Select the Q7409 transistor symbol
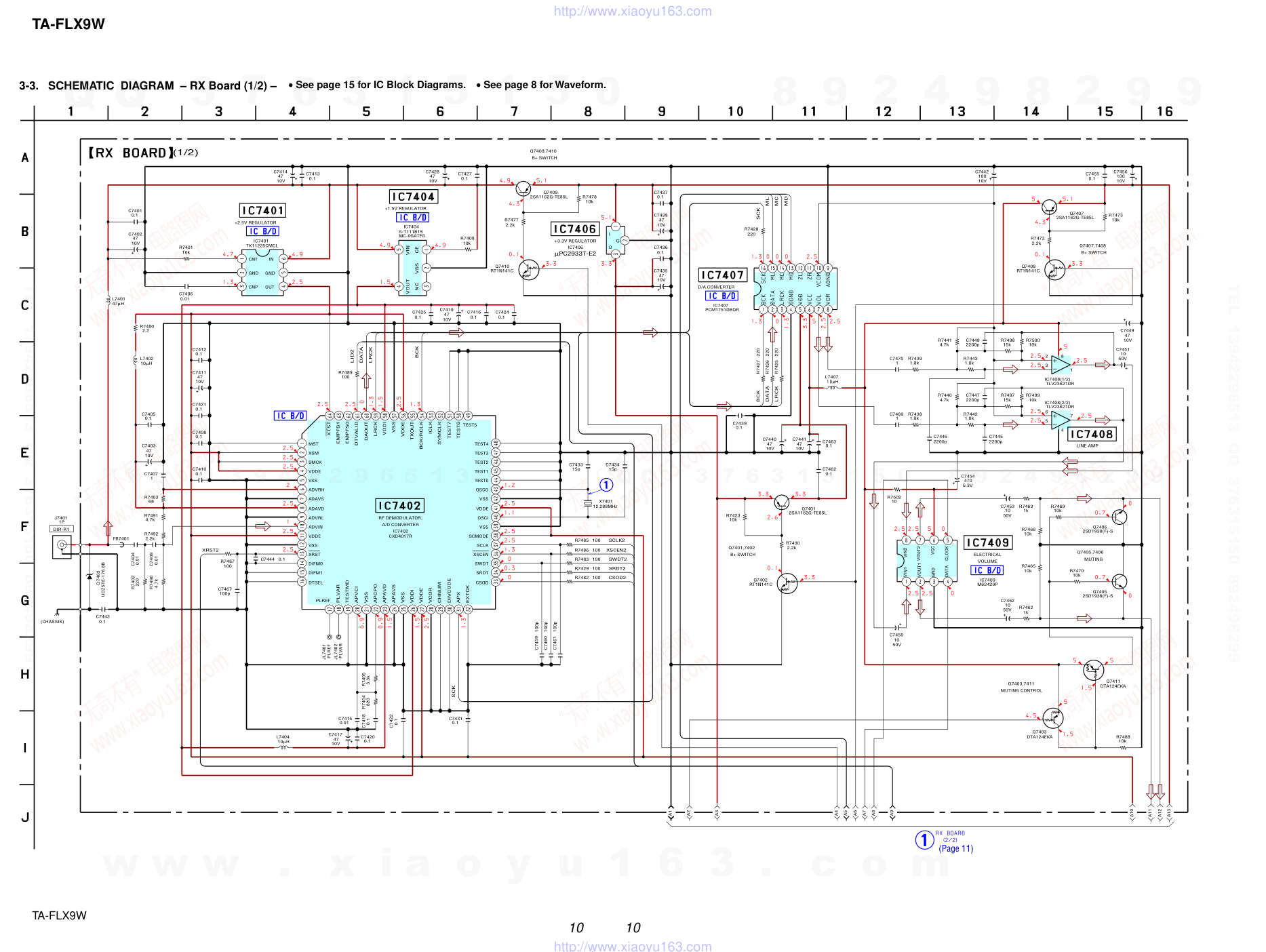The height and width of the screenshot is (952, 1266). tap(523, 189)
